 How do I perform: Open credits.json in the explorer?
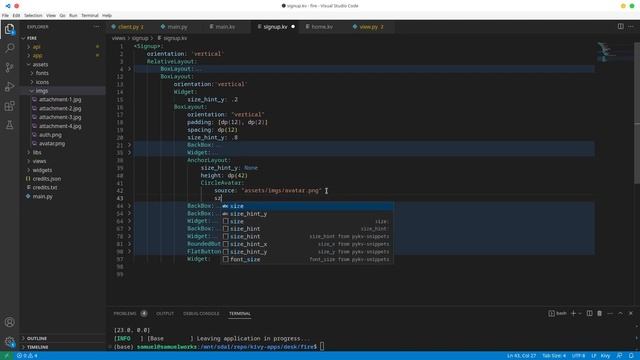pos(47,179)
